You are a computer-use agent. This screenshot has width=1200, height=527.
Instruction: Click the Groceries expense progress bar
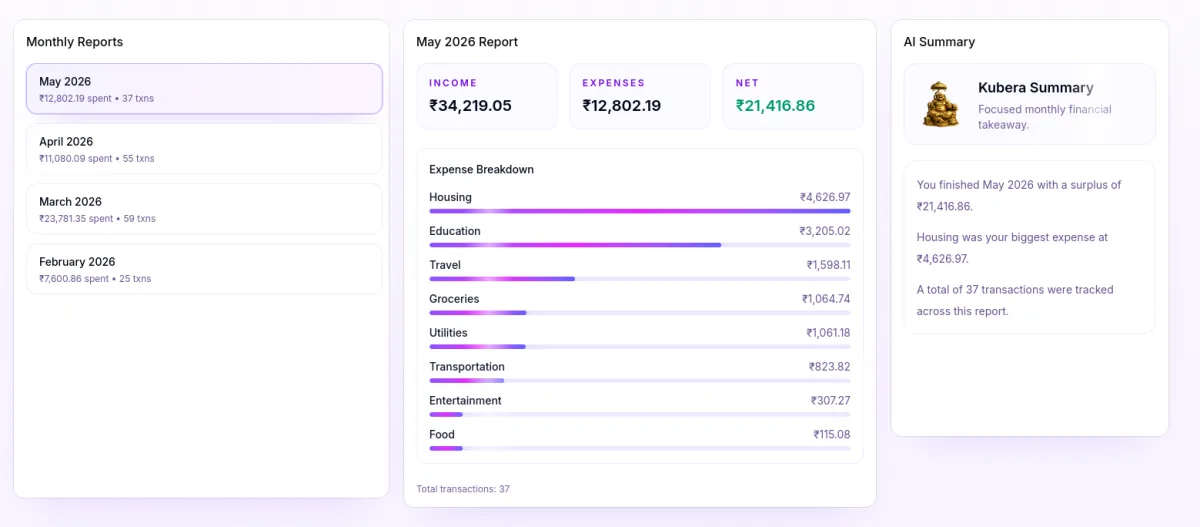(640, 313)
